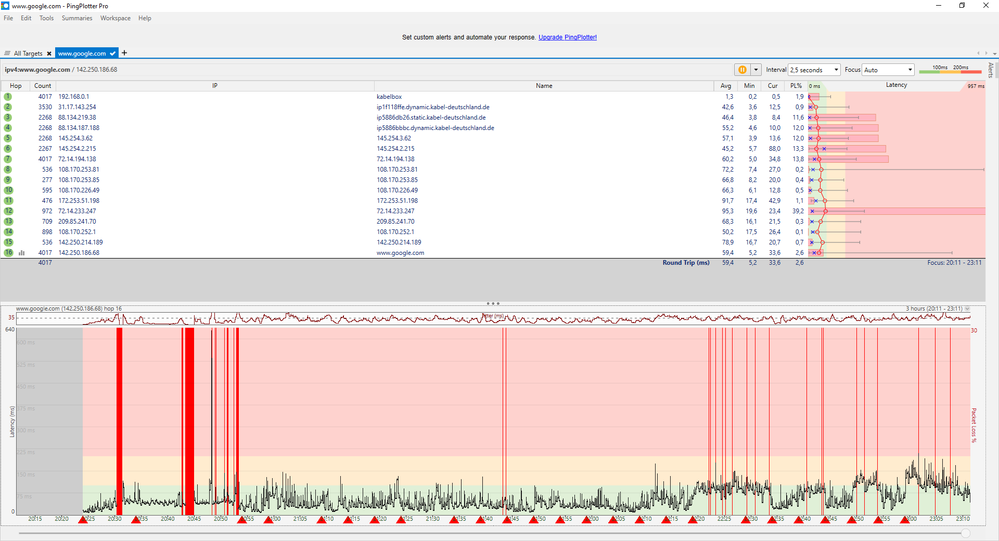Add a new target tab with the plus icon

(124, 53)
